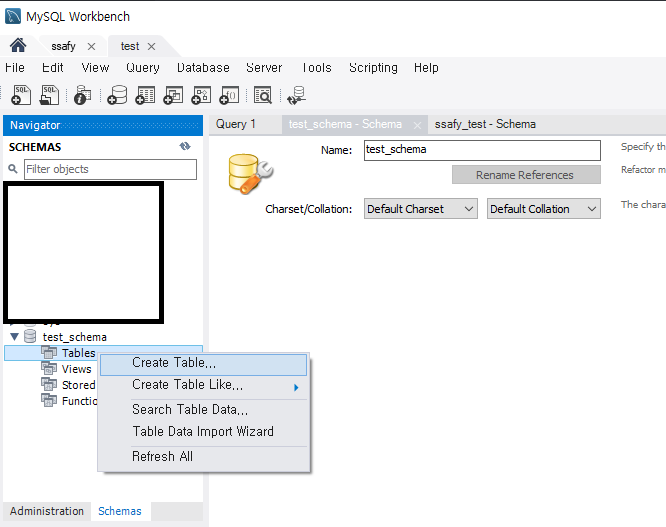
Task: Open the Help menu
Action: (x=426, y=68)
